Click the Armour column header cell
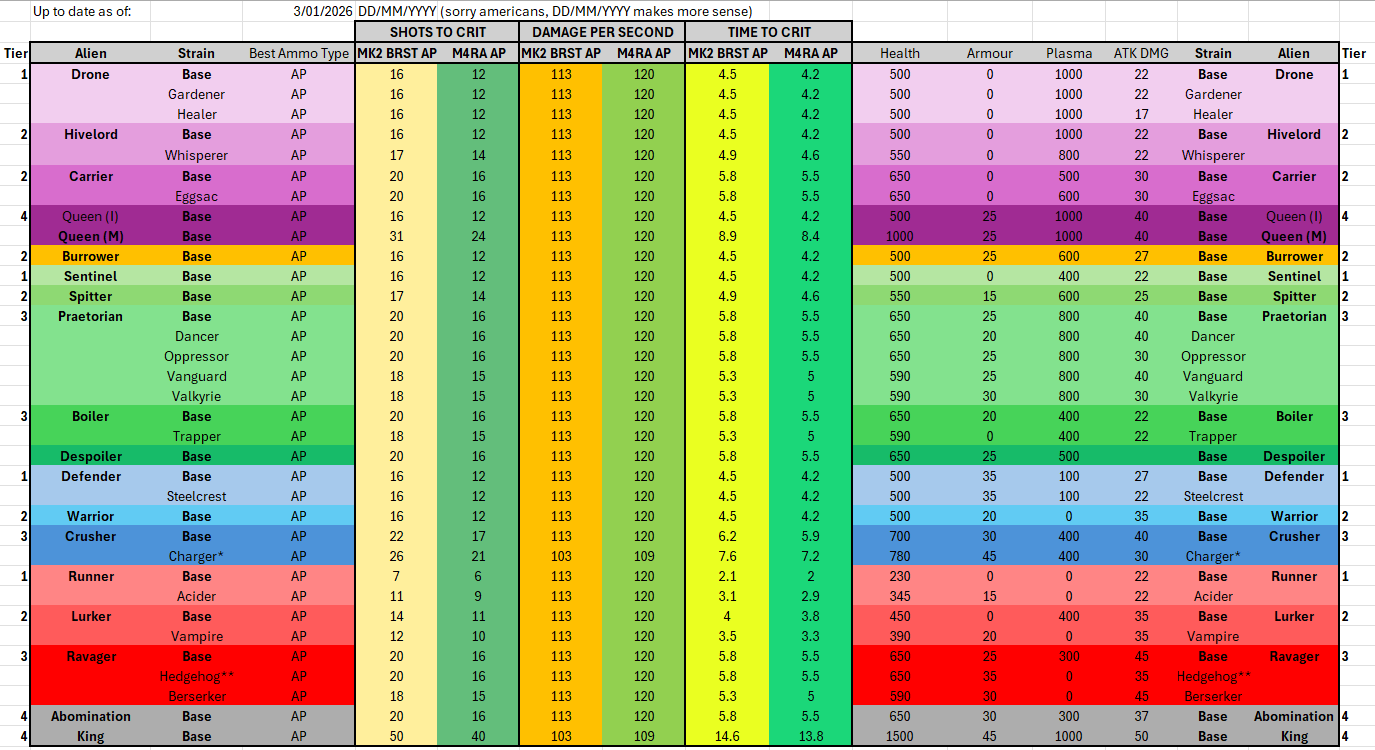This screenshot has height=750, width=1375. pyautogui.click(x=990, y=53)
